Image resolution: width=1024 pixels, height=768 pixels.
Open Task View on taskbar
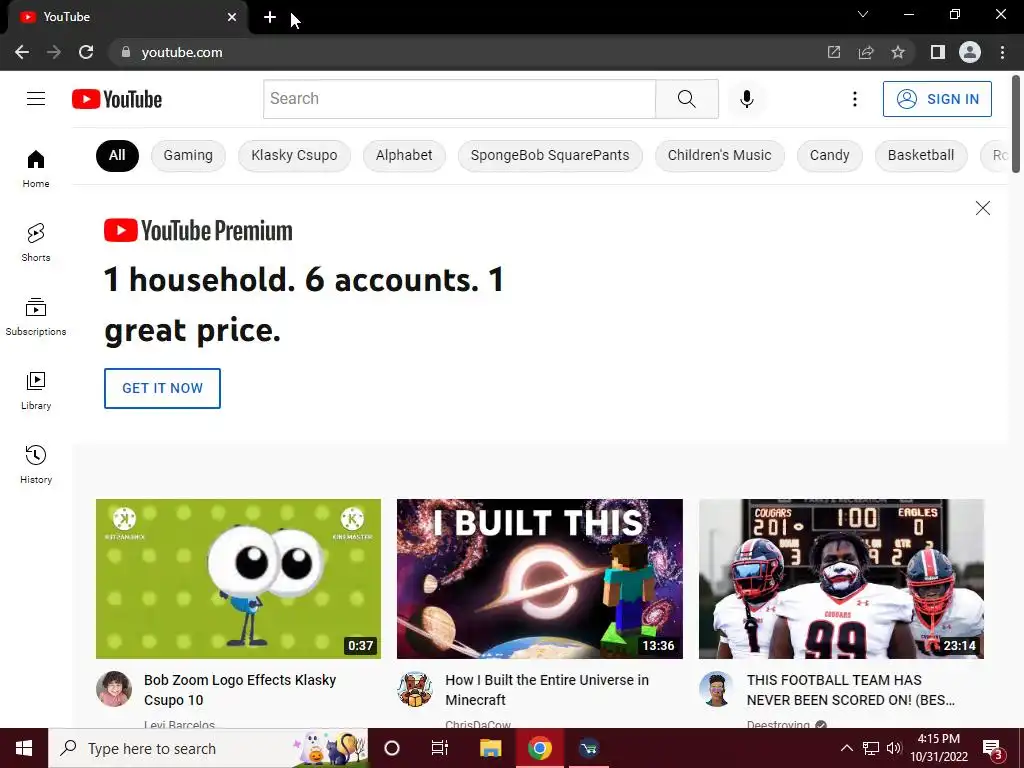[x=440, y=748]
